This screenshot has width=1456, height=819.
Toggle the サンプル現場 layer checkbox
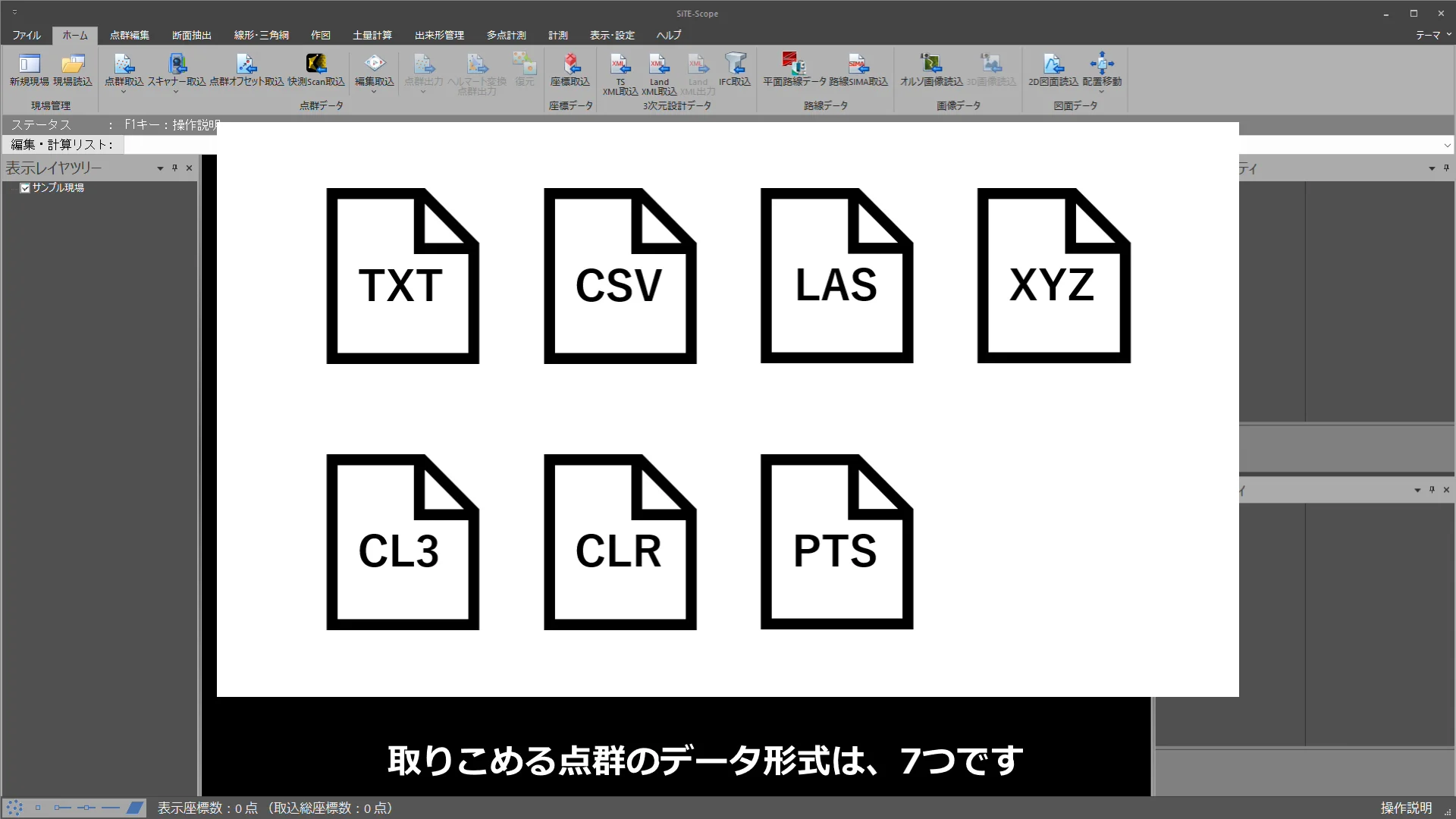pos(24,187)
